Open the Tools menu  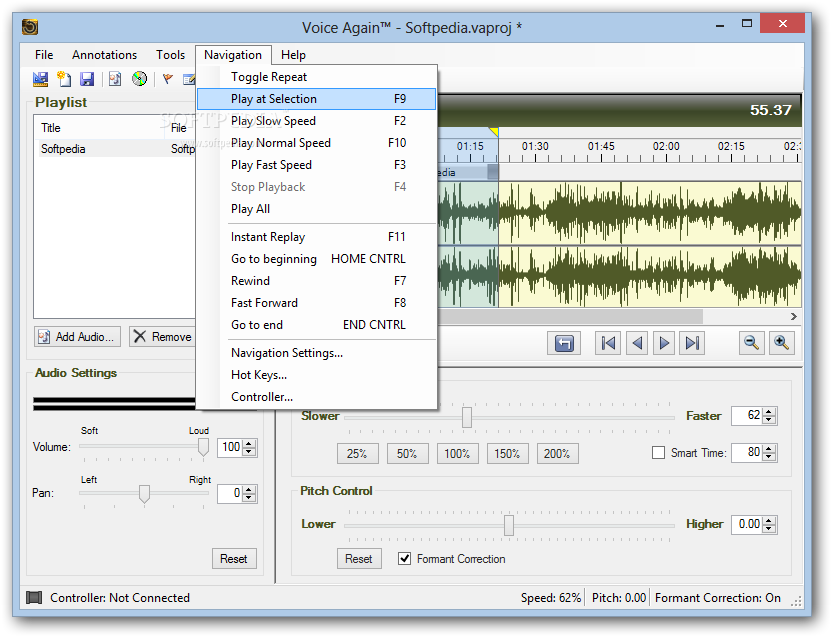[170, 55]
